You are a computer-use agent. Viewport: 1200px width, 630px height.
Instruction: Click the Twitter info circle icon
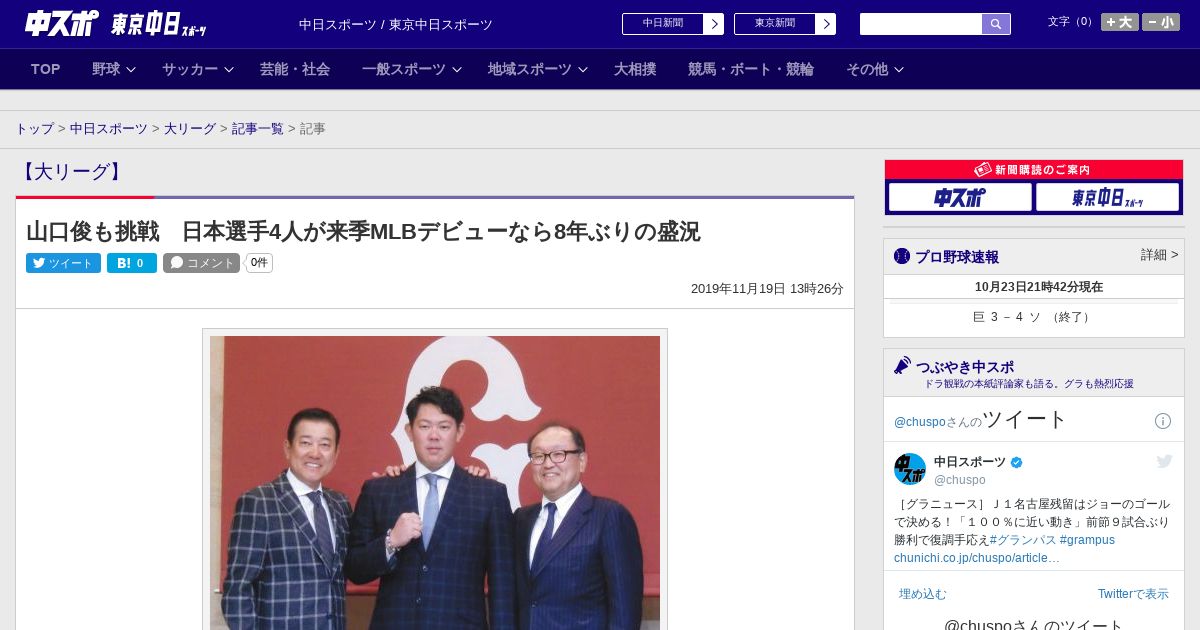coord(1163,421)
